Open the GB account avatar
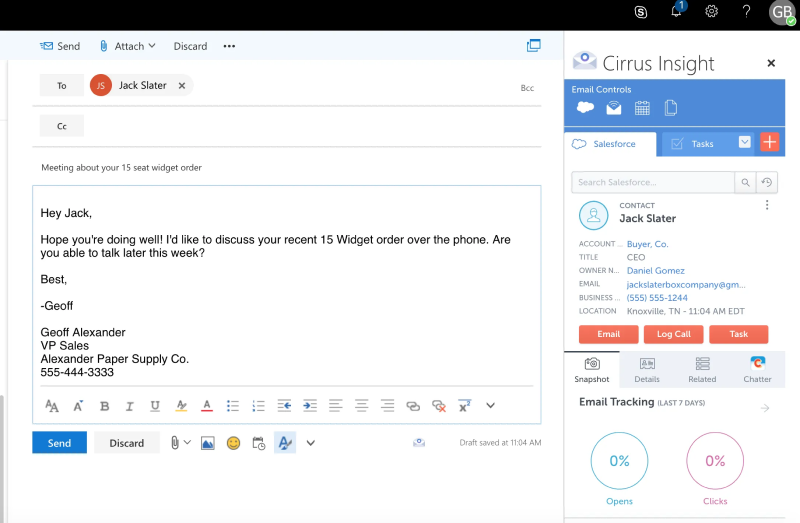800x523 pixels. coord(782,12)
